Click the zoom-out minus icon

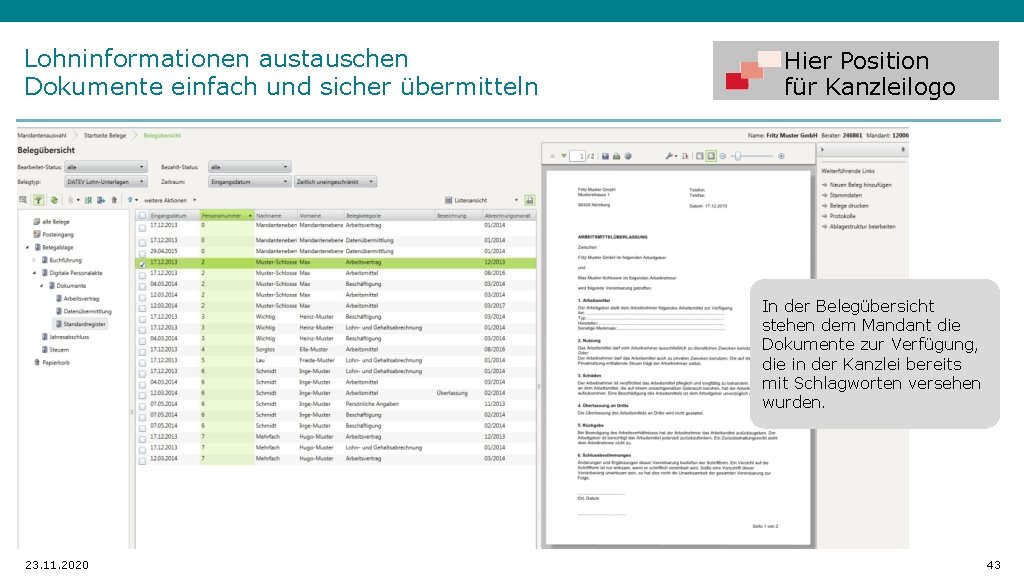[x=723, y=156]
